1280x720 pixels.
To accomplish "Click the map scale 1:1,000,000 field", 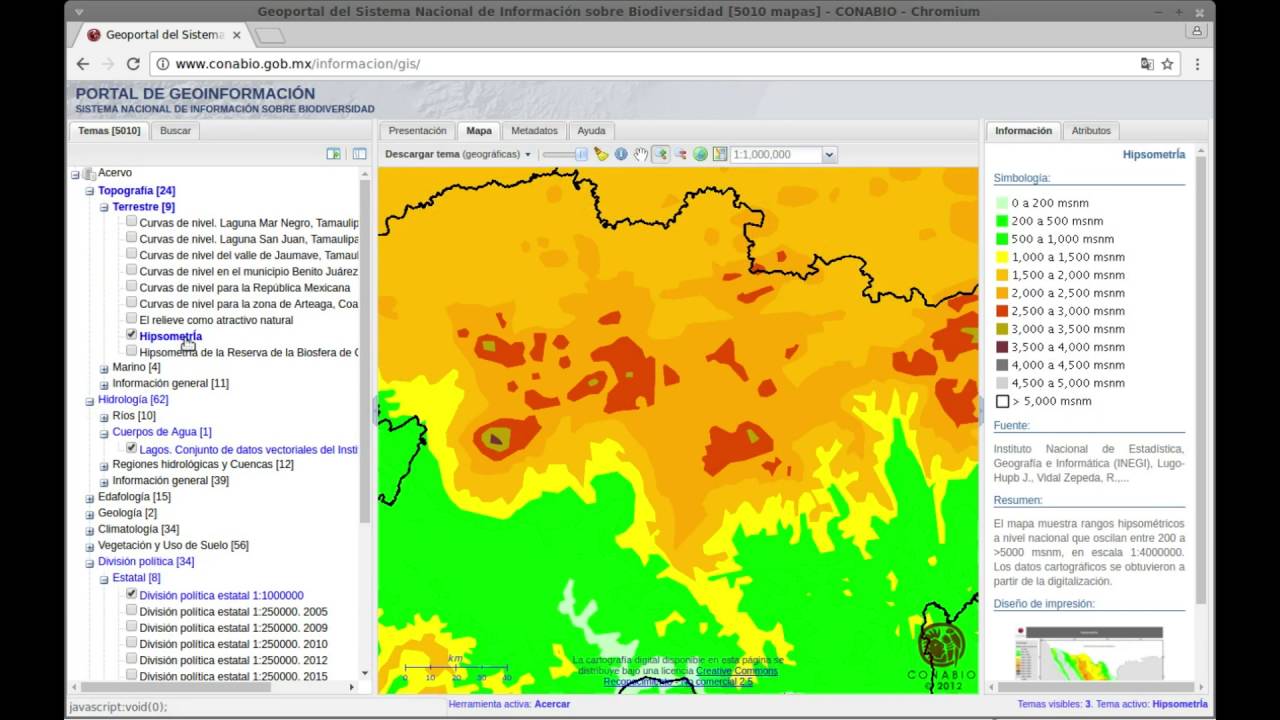I will pos(776,155).
